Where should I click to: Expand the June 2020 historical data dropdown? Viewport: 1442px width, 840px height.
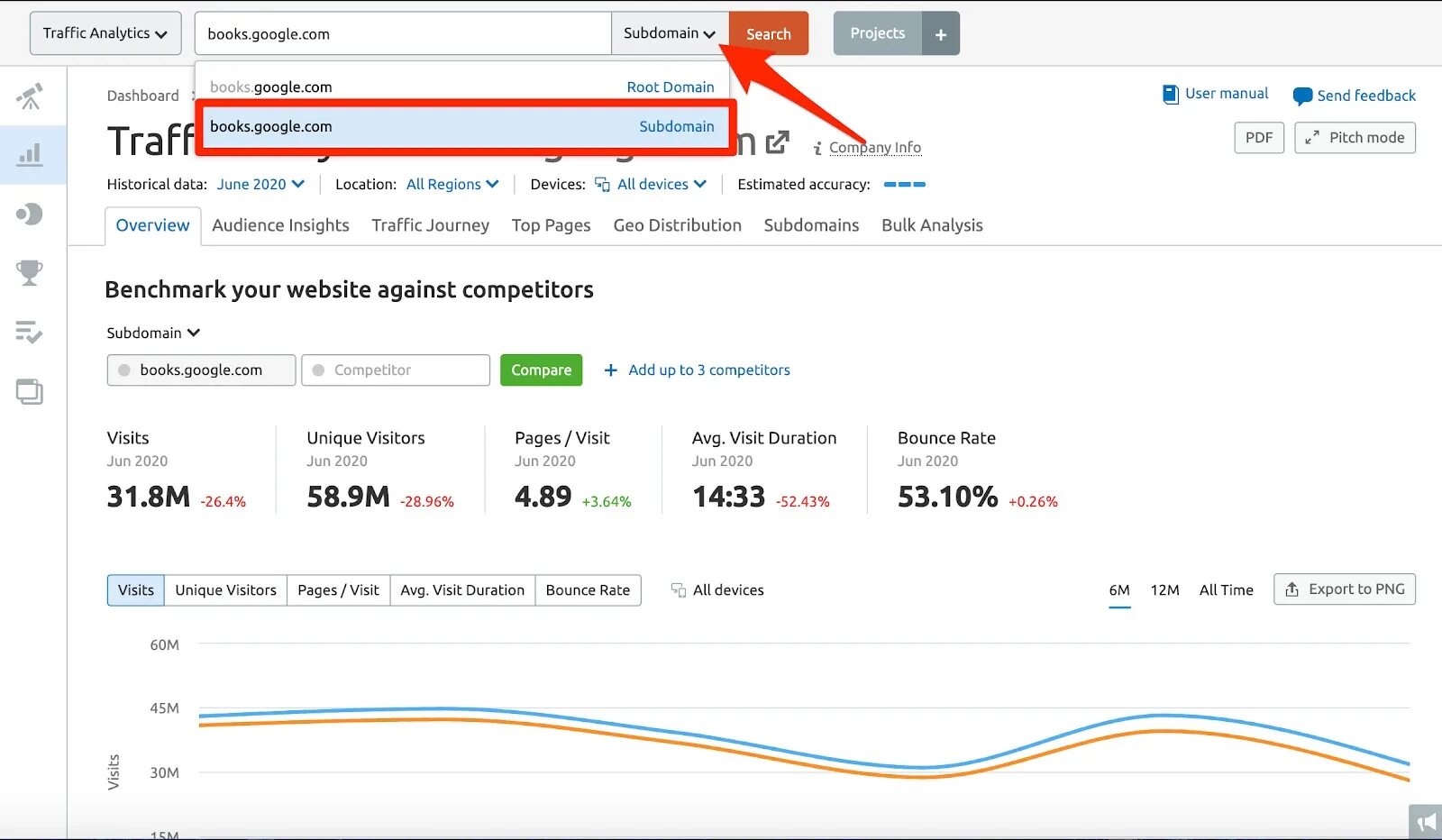click(260, 184)
